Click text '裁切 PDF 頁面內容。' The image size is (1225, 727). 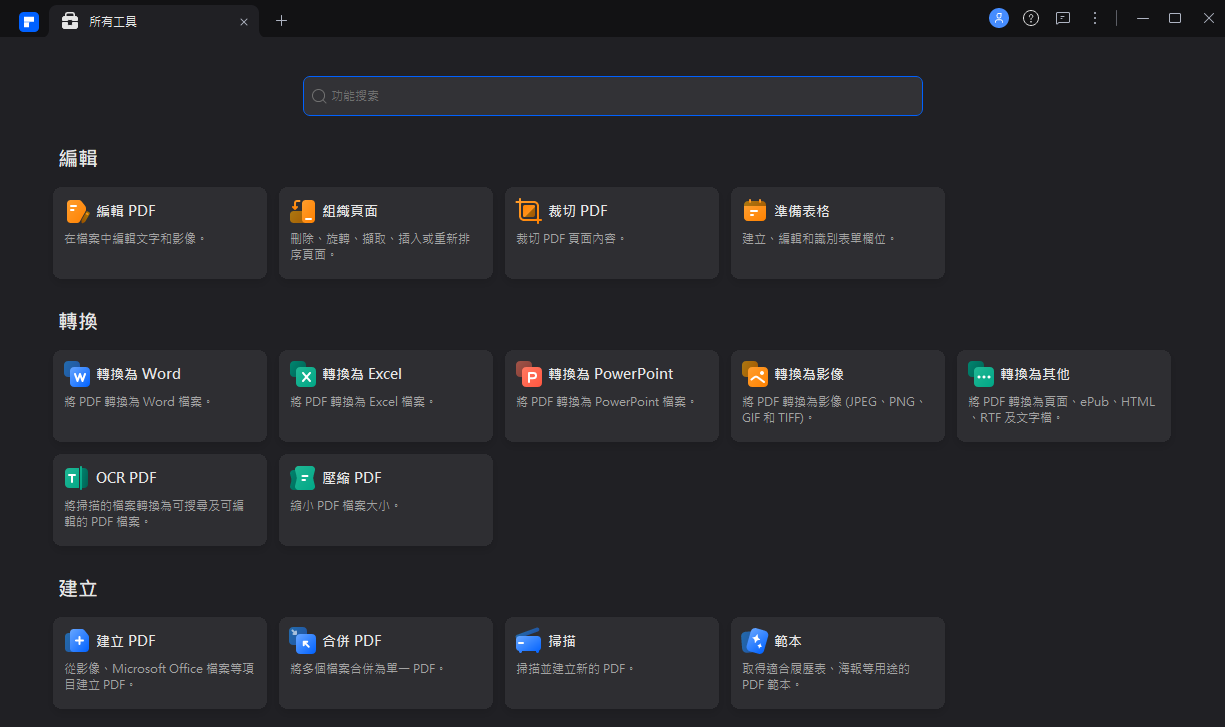pyautogui.click(x=572, y=239)
